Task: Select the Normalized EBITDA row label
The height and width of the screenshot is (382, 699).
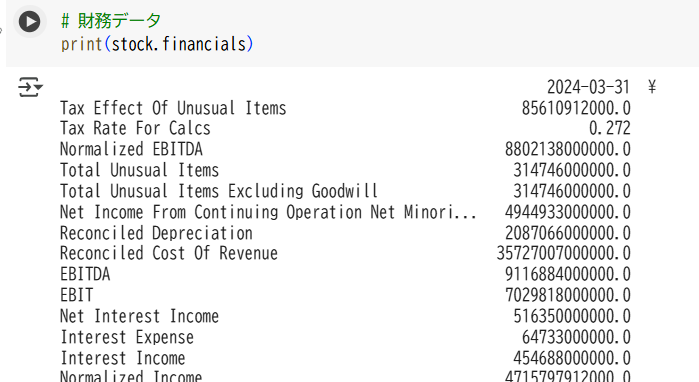Action: tap(131, 149)
